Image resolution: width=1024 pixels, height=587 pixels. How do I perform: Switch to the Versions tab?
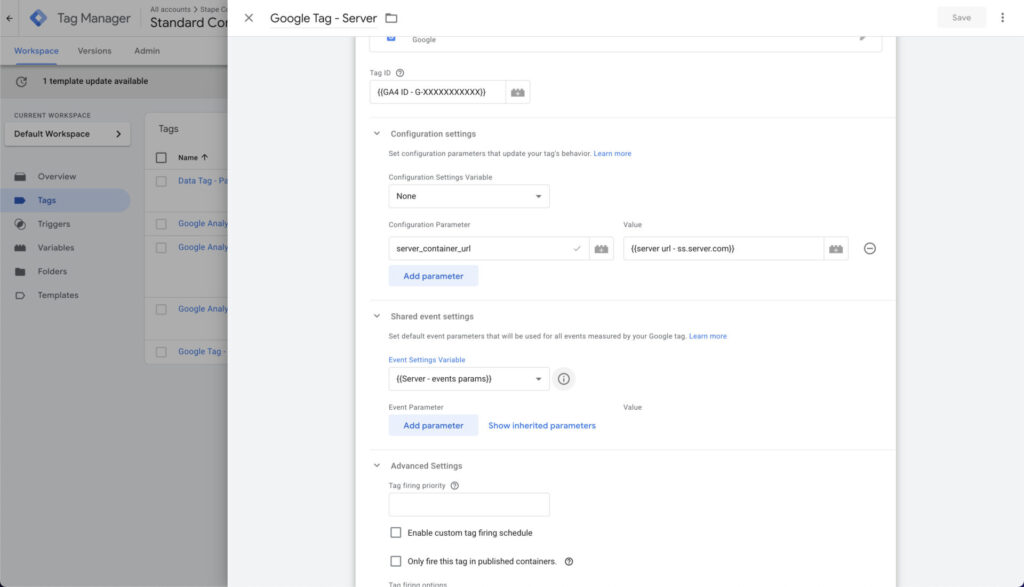point(95,51)
